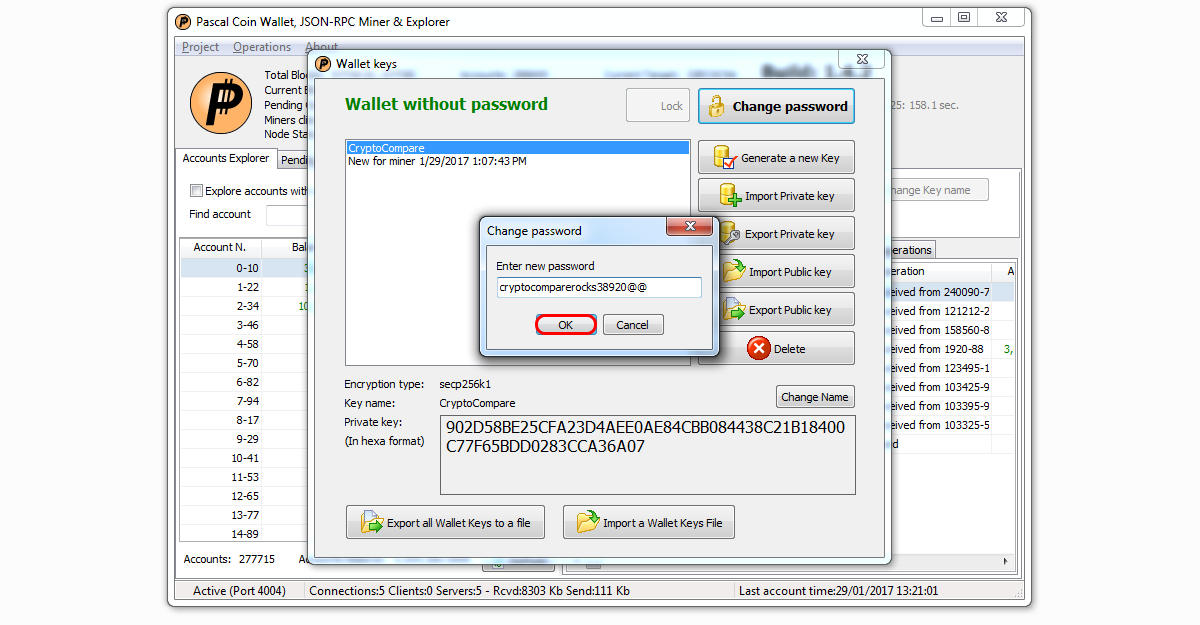Click the red Delete X icon

[x=759, y=348]
